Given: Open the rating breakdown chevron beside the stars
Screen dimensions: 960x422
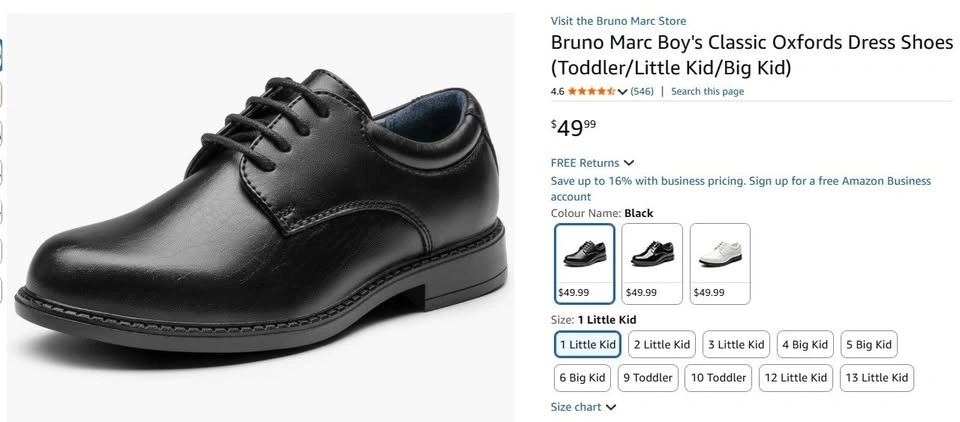Looking at the screenshot, I should 623,92.
